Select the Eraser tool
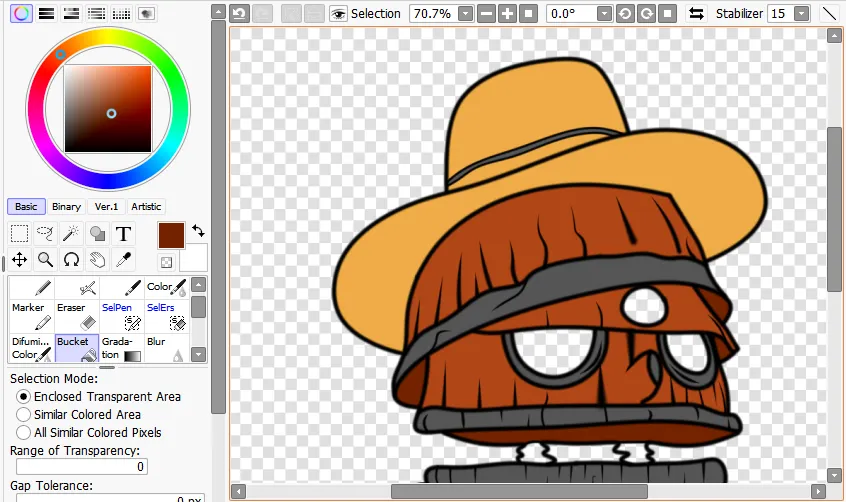Screen dimensions: 846x502 77,316
